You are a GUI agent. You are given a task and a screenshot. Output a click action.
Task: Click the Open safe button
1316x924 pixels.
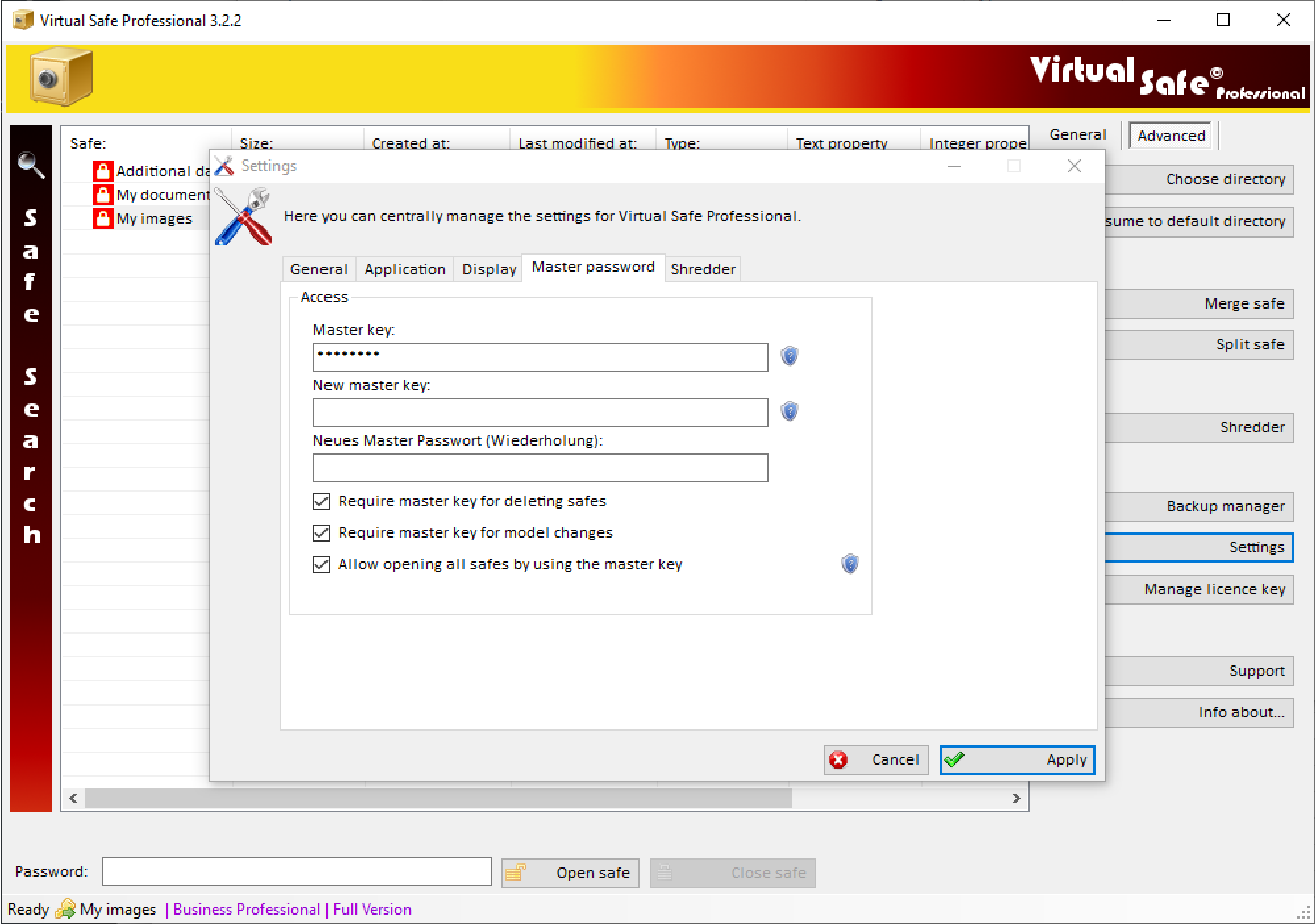pos(570,873)
